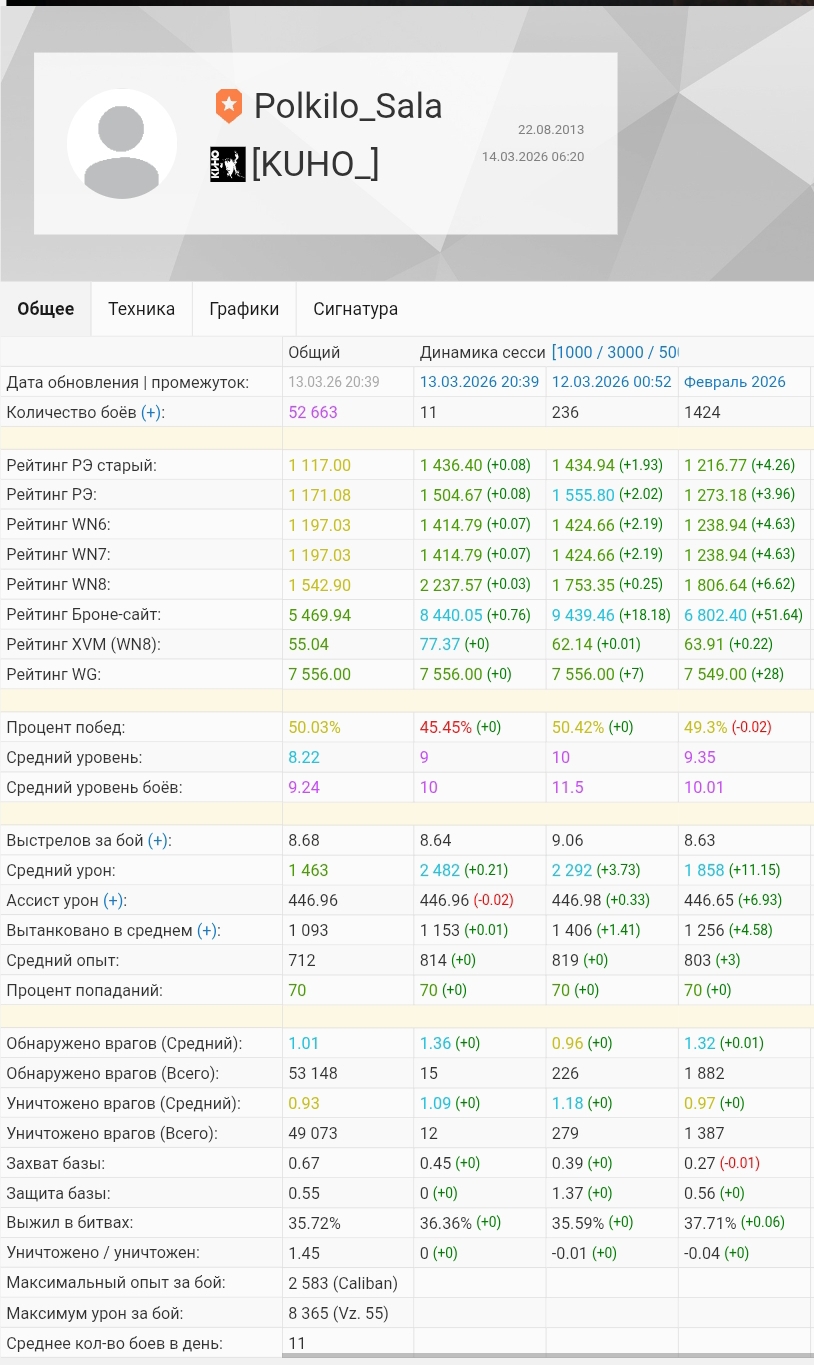Open the Графики tab
The height and width of the screenshot is (1365, 814).
244,309
